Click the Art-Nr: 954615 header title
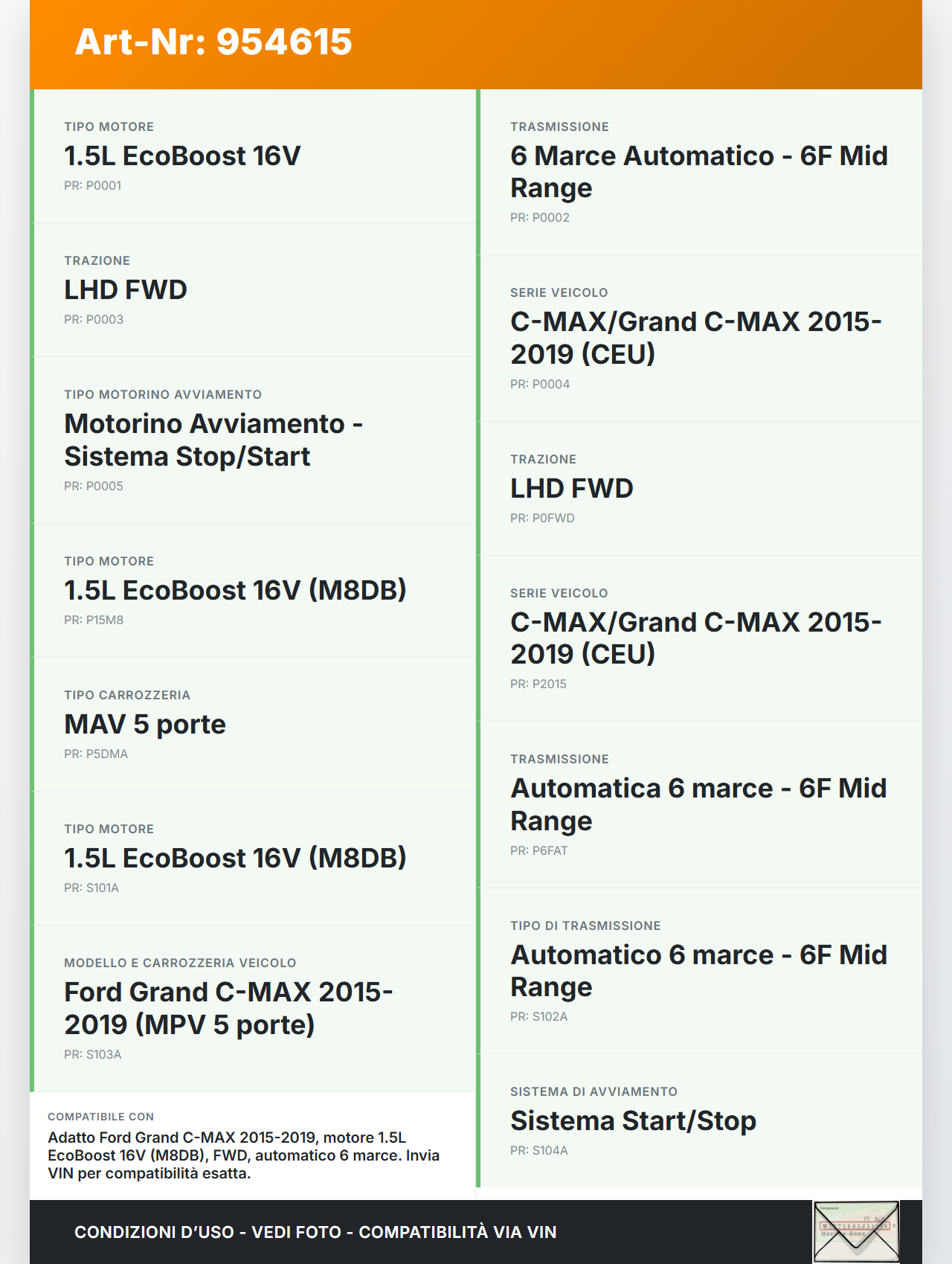 click(x=213, y=42)
